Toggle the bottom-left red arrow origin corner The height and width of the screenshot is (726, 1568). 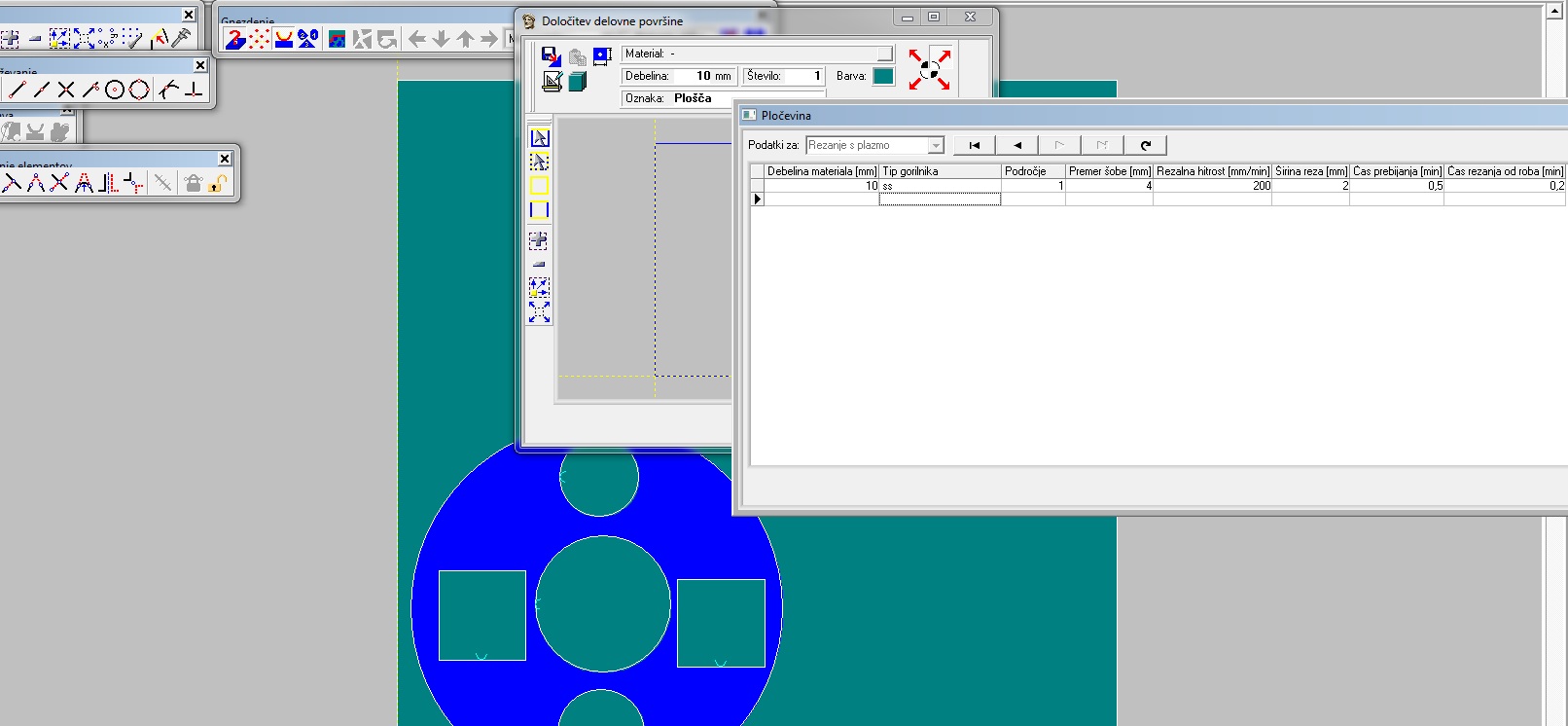tap(916, 83)
